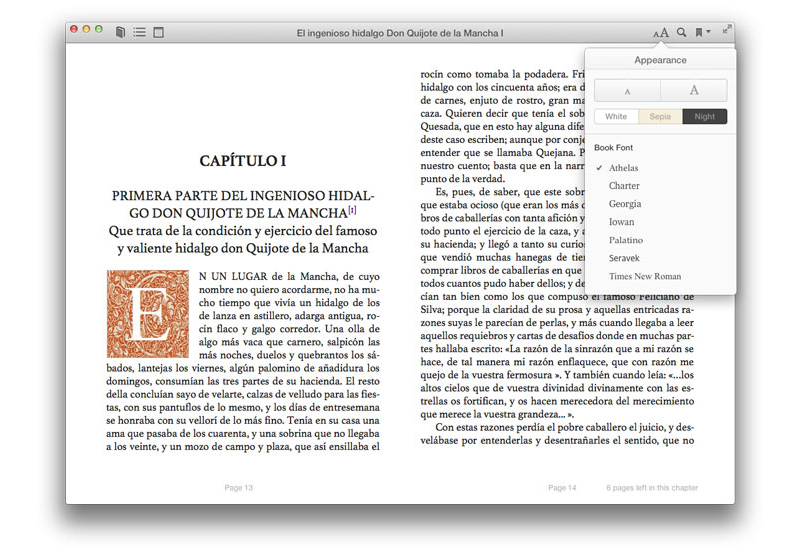Select the White theme
Image resolution: width=800 pixels, height=553 pixels.
[x=616, y=116]
